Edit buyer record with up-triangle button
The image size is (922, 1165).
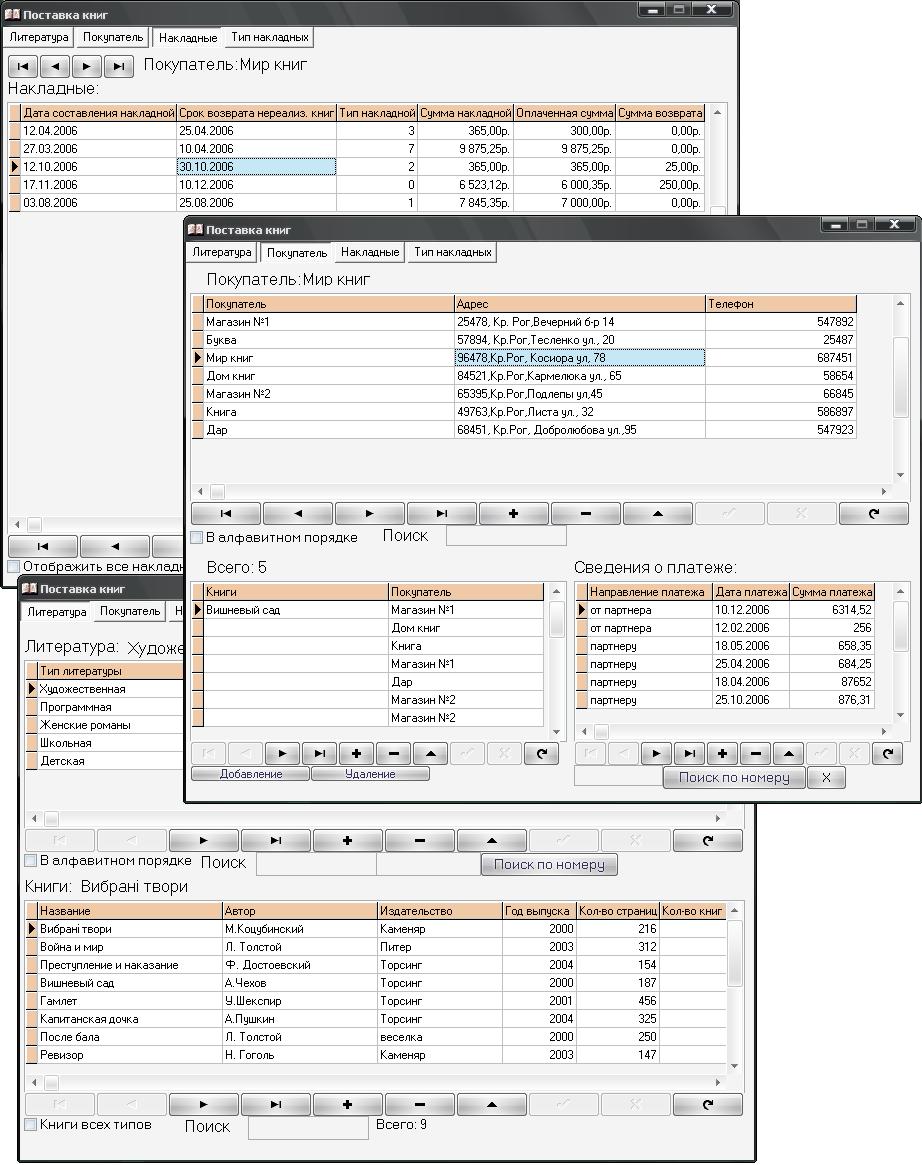[658, 513]
